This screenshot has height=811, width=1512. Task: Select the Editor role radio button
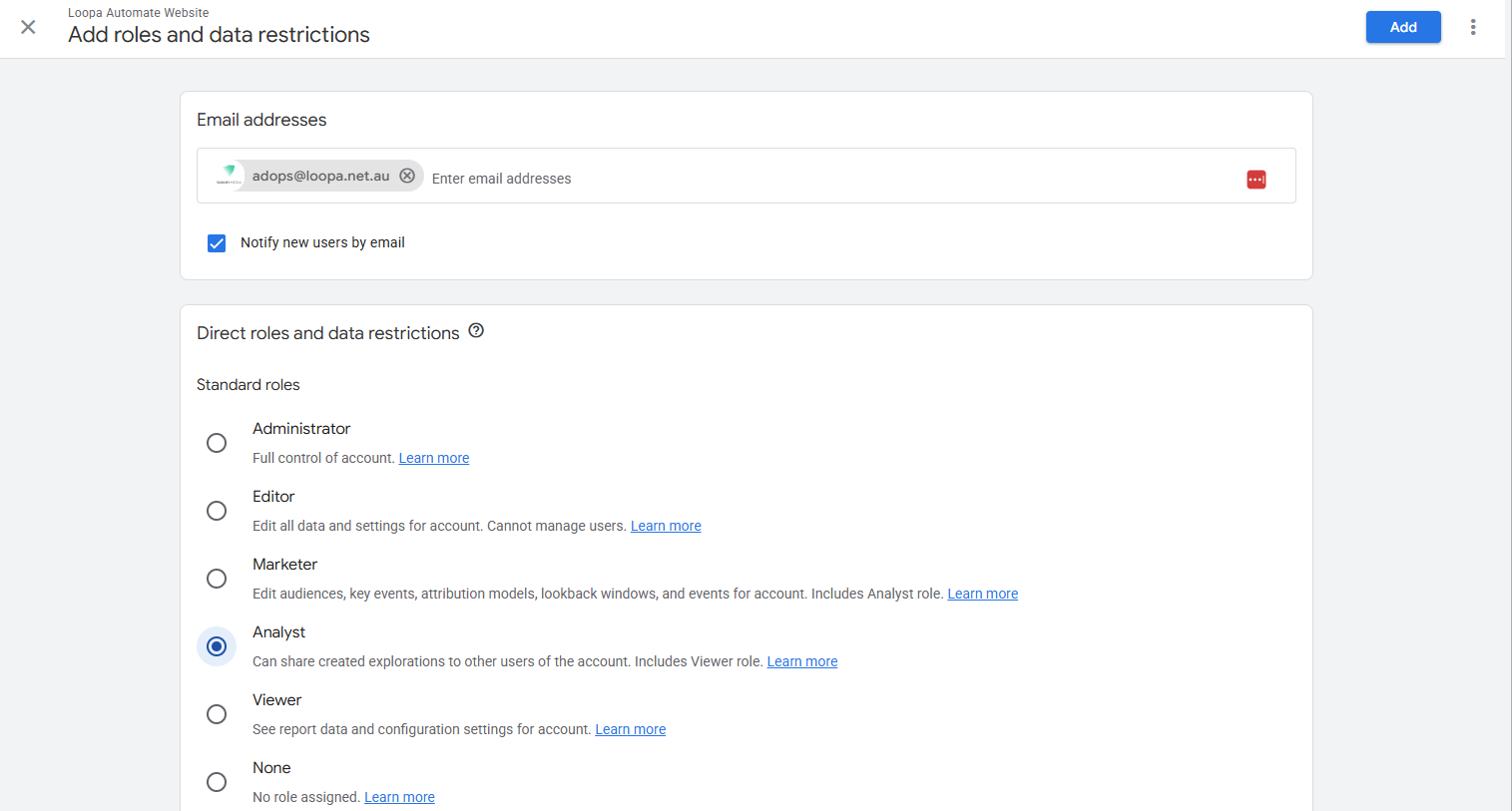(217, 511)
